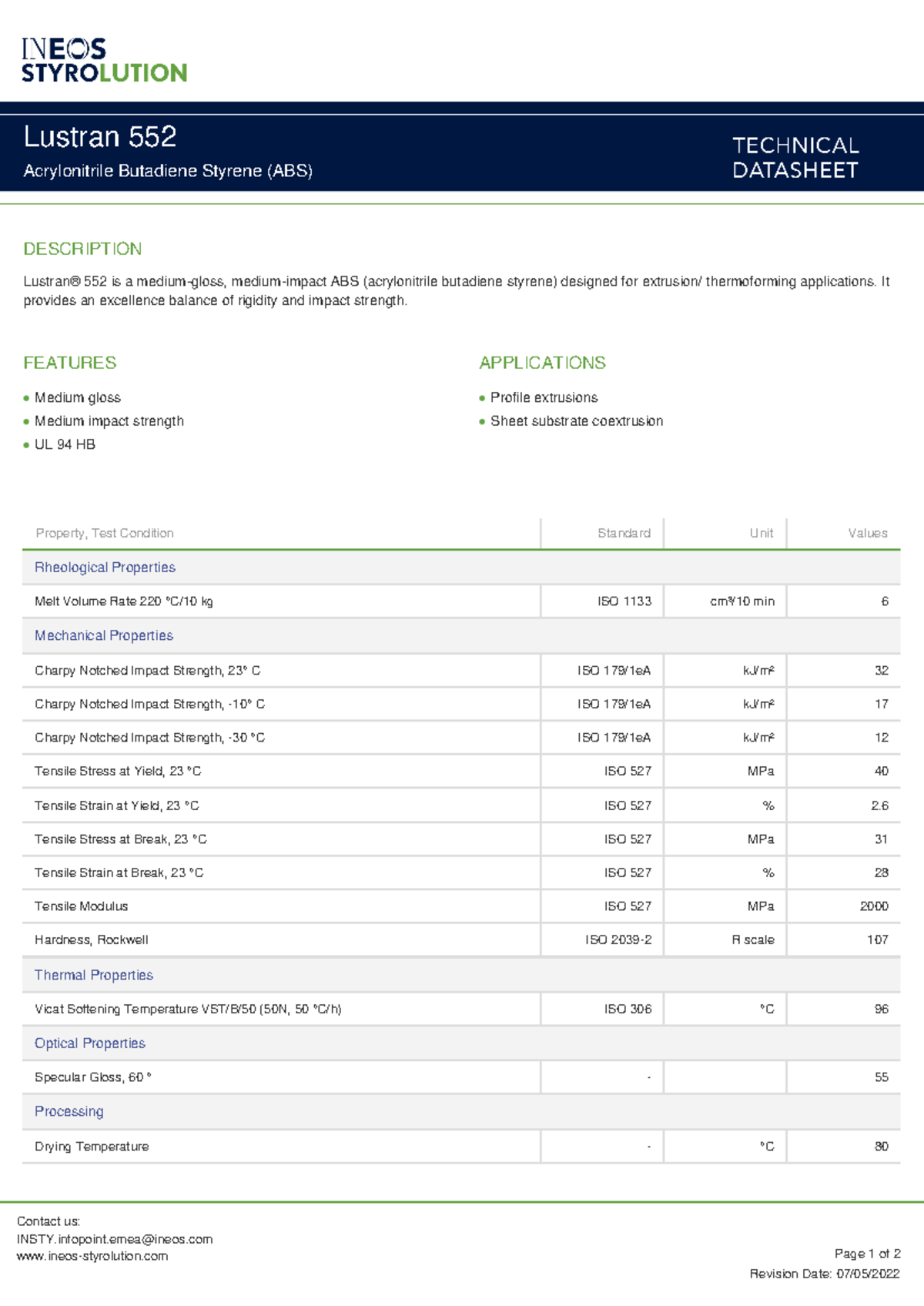The width and height of the screenshot is (924, 1306).
Task: Select the Thermal Properties section row
Action: [461, 975]
